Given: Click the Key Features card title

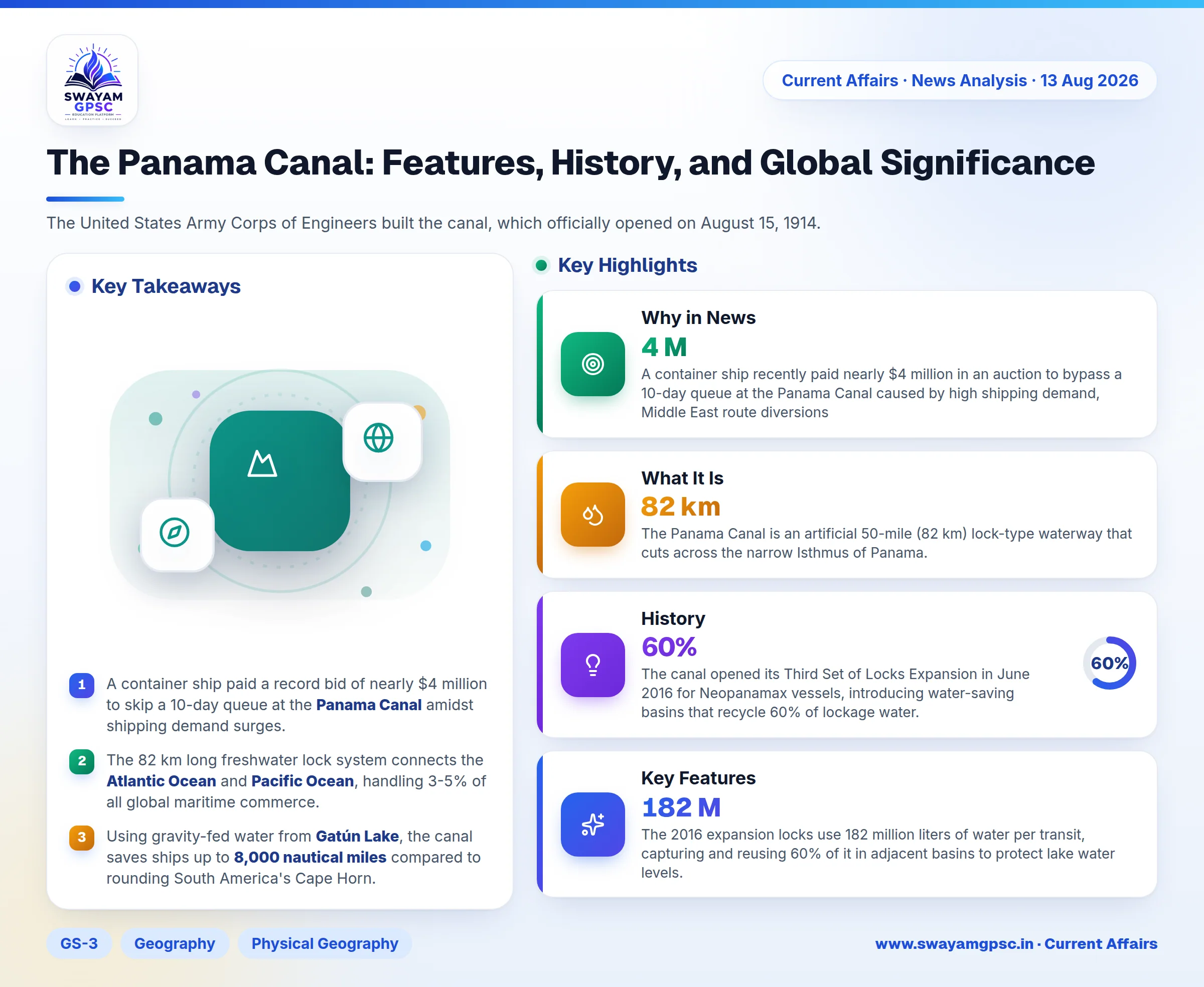Looking at the screenshot, I should pyautogui.click(x=698, y=778).
